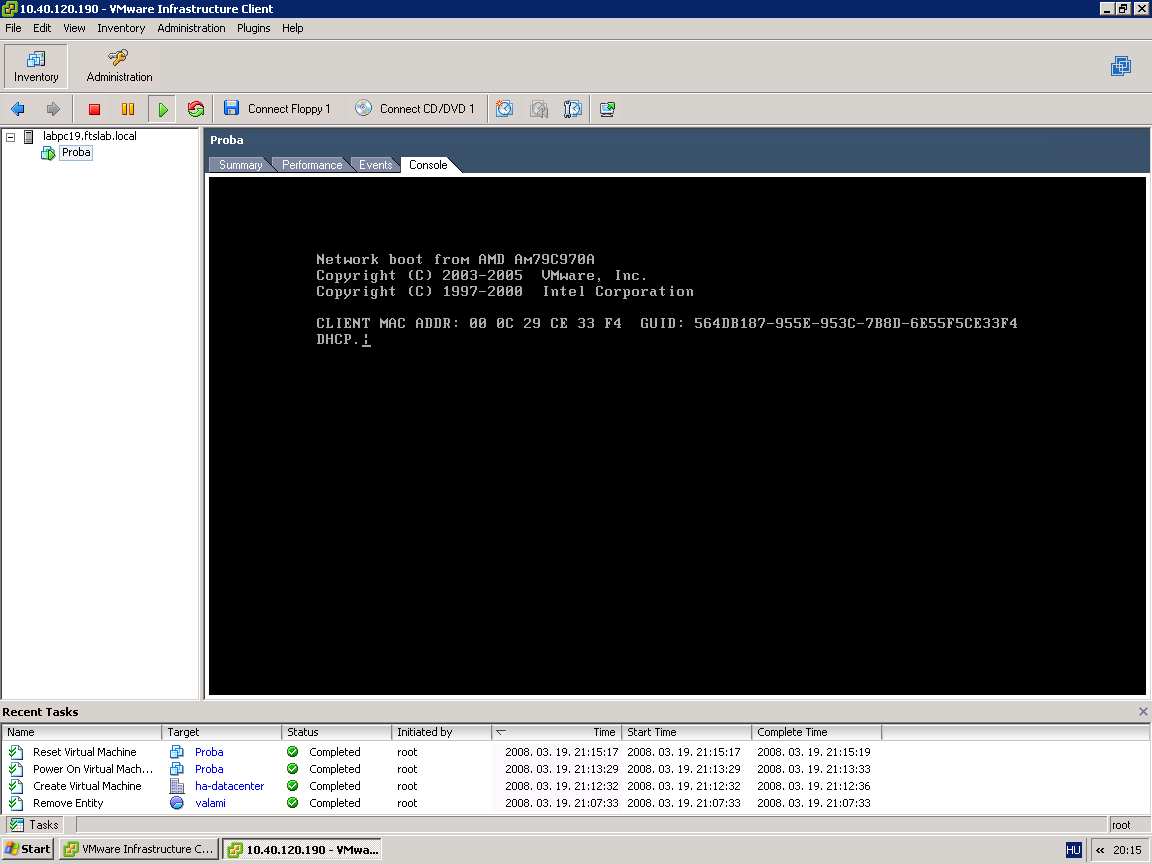Image resolution: width=1152 pixels, height=864 pixels.
Task: Click the Proba title header above tabs
Action: coord(226,140)
